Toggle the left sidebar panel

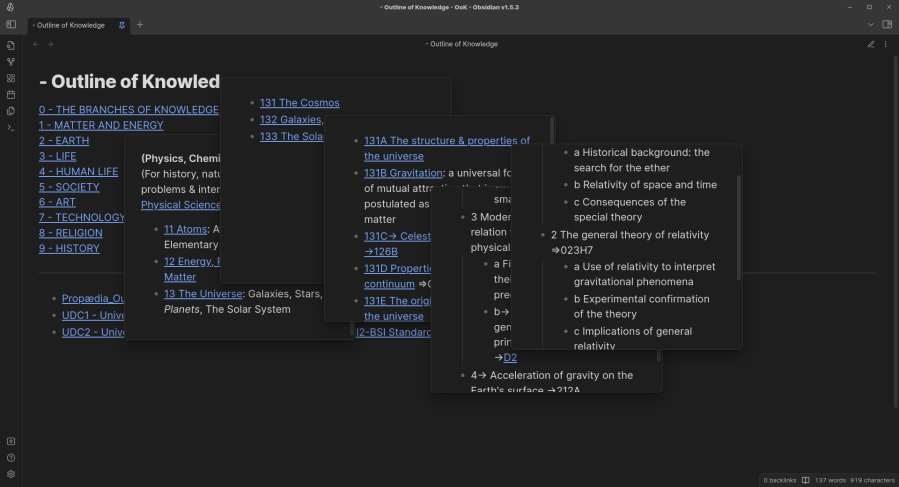[11, 24]
